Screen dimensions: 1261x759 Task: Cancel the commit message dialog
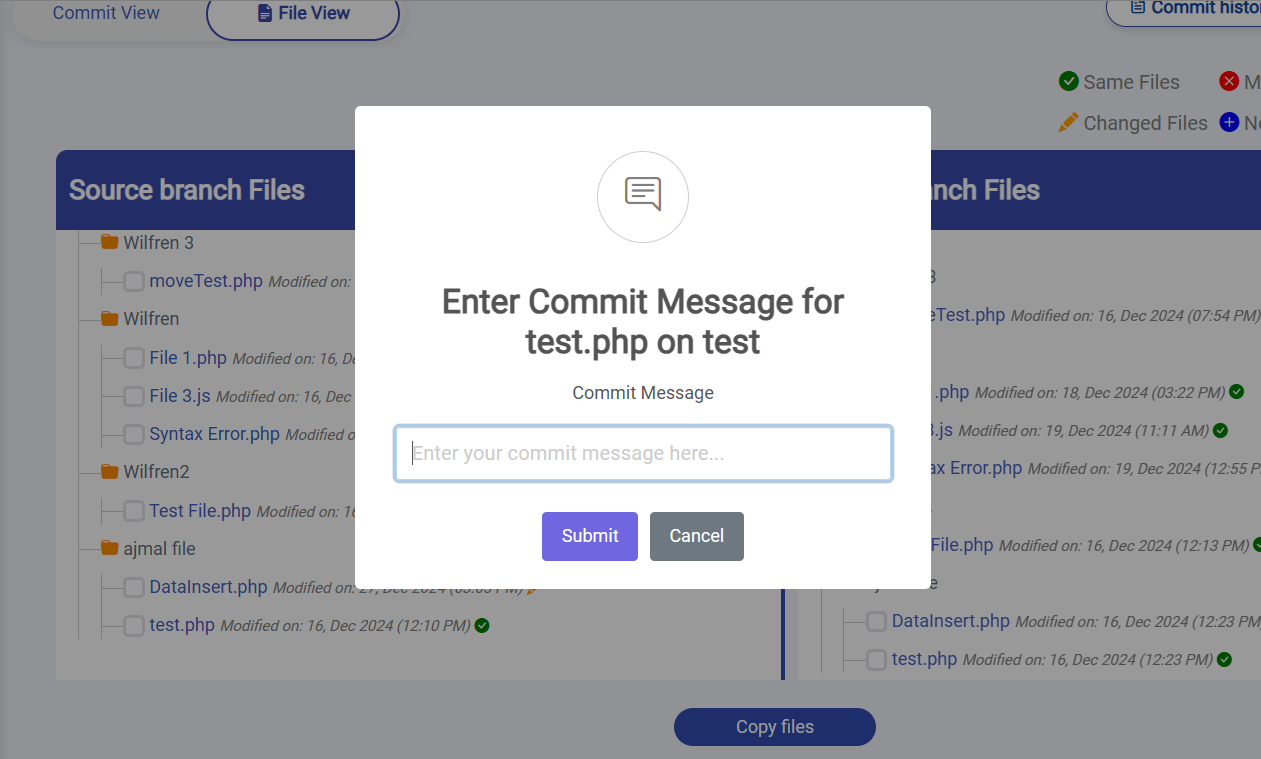pos(697,536)
